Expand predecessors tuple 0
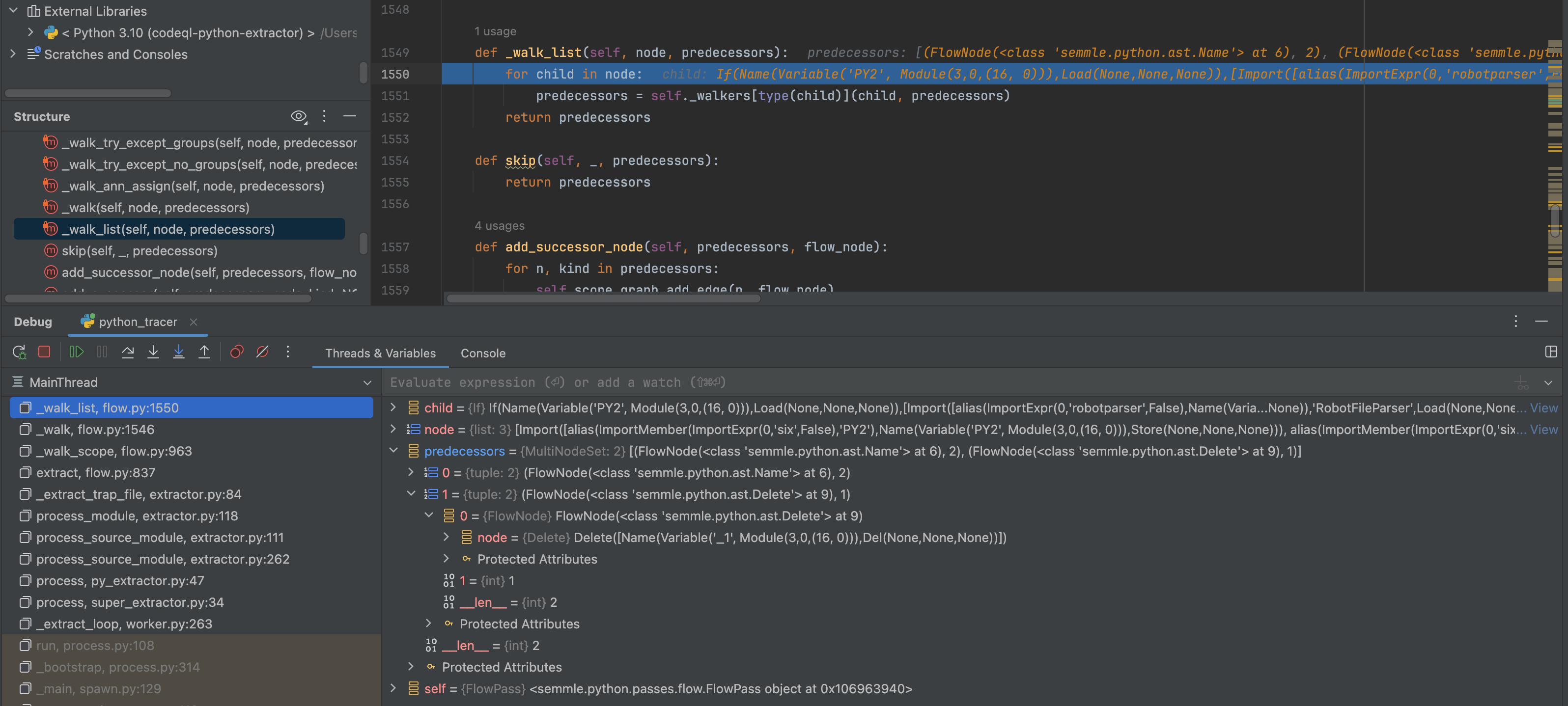 click(x=411, y=472)
